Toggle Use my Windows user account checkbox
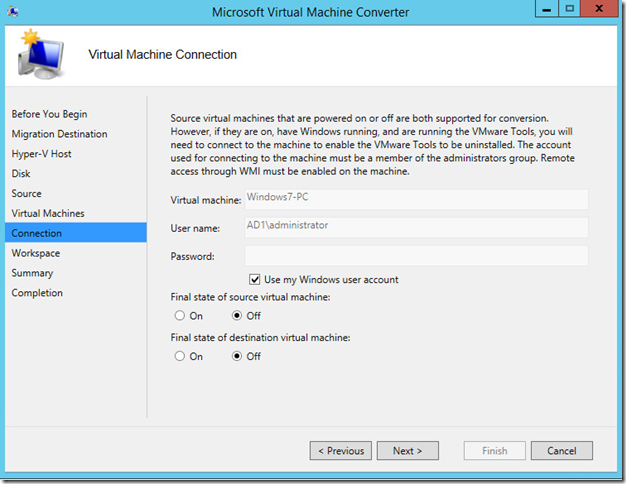Viewport: 626px width, 484px height. (x=255, y=280)
